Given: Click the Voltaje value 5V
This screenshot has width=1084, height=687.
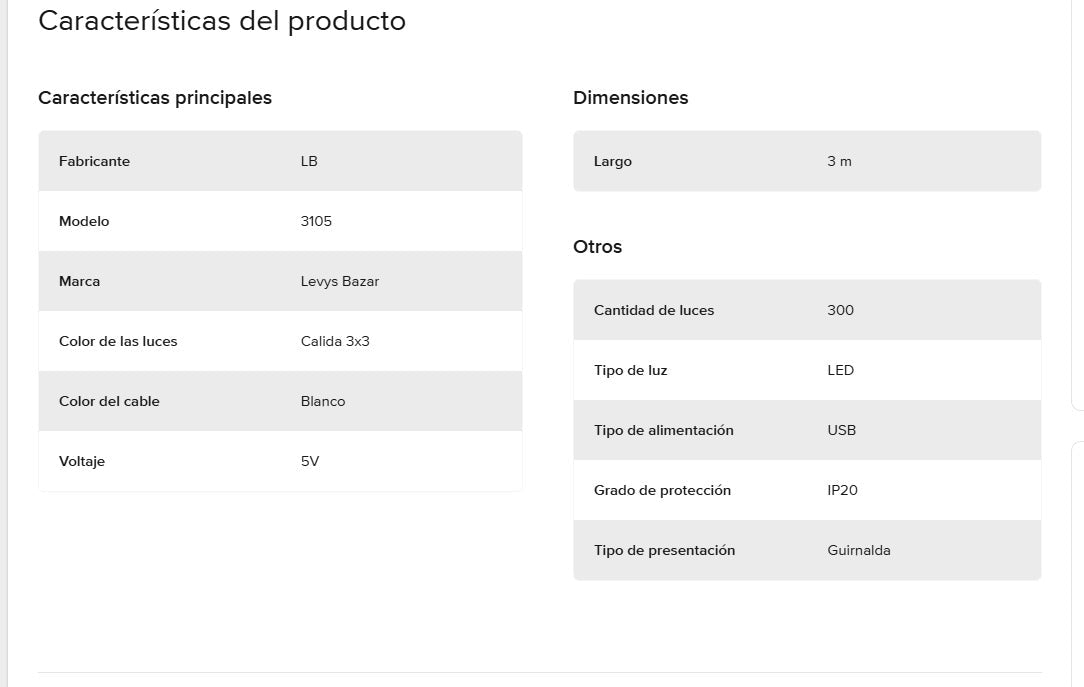Looking at the screenshot, I should click(310, 461).
